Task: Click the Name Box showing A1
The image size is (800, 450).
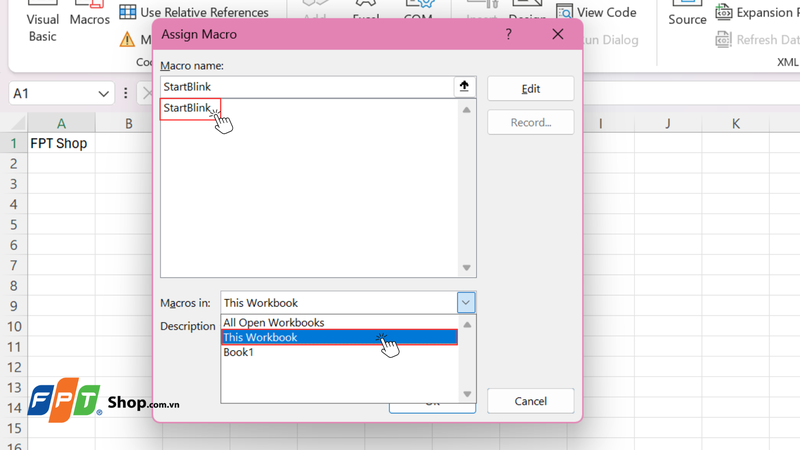Action: click(x=53, y=94)
